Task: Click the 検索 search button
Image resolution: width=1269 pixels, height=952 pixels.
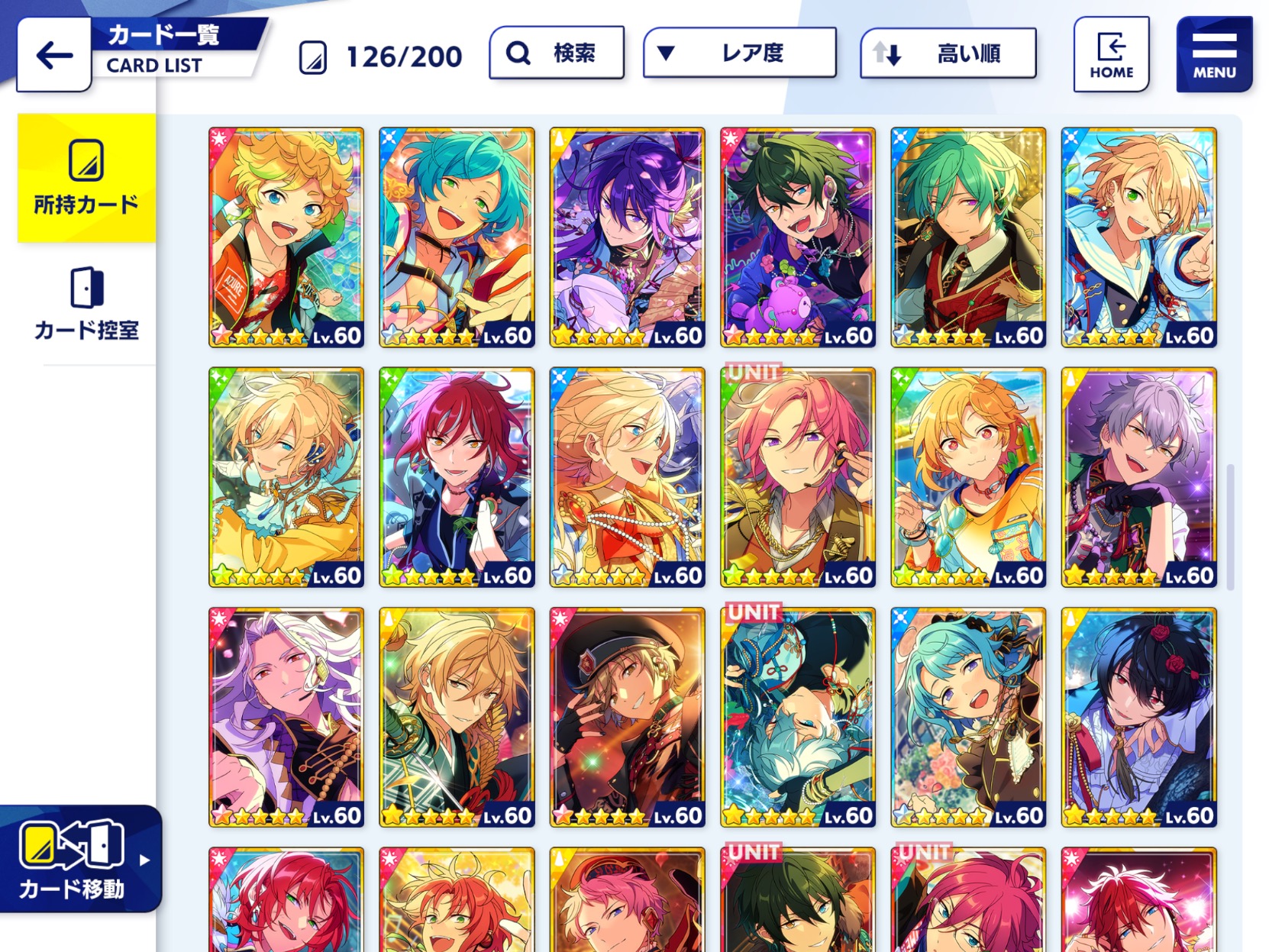Action: pos(557,53)
